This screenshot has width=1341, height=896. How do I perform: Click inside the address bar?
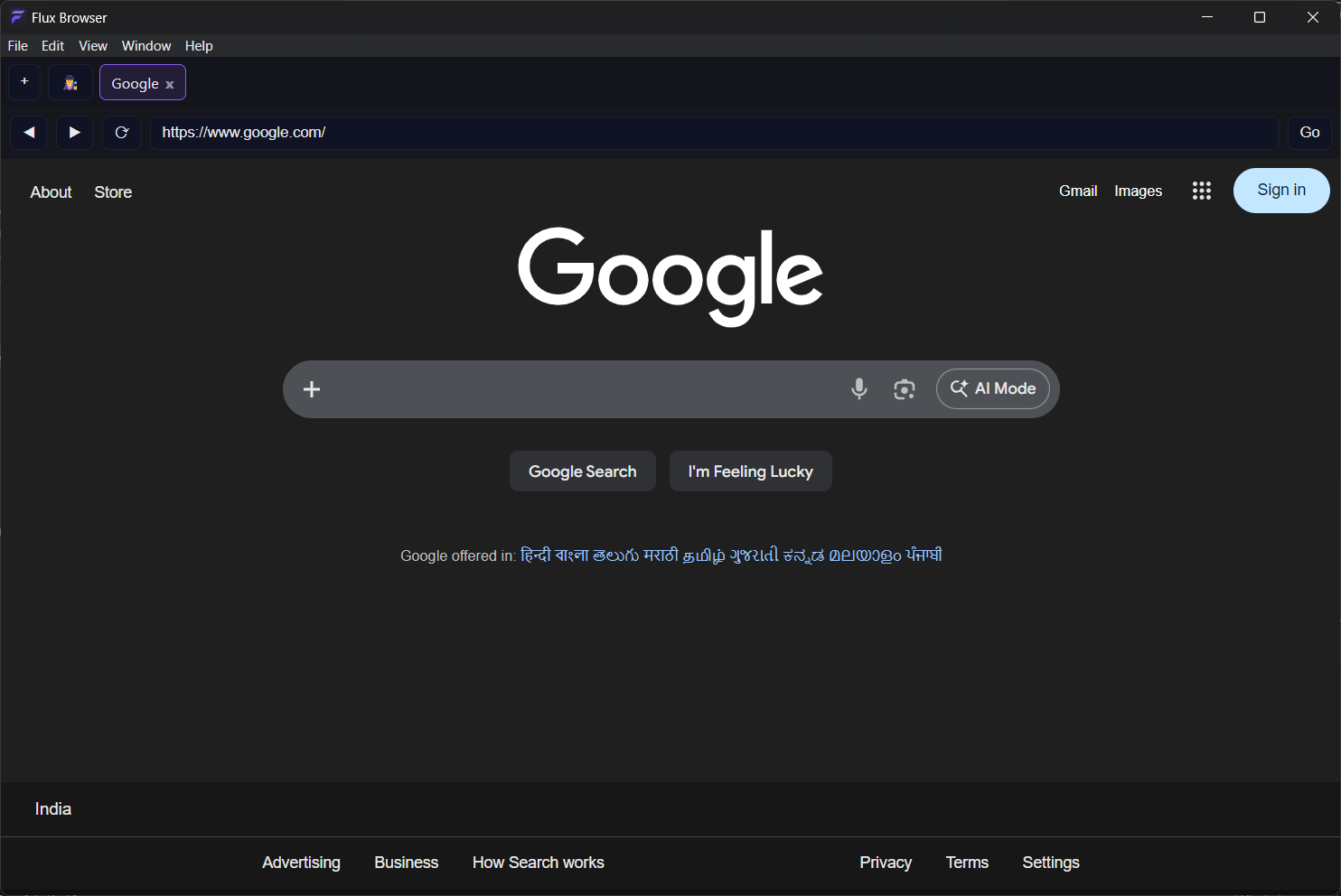(x=633, y=132)
